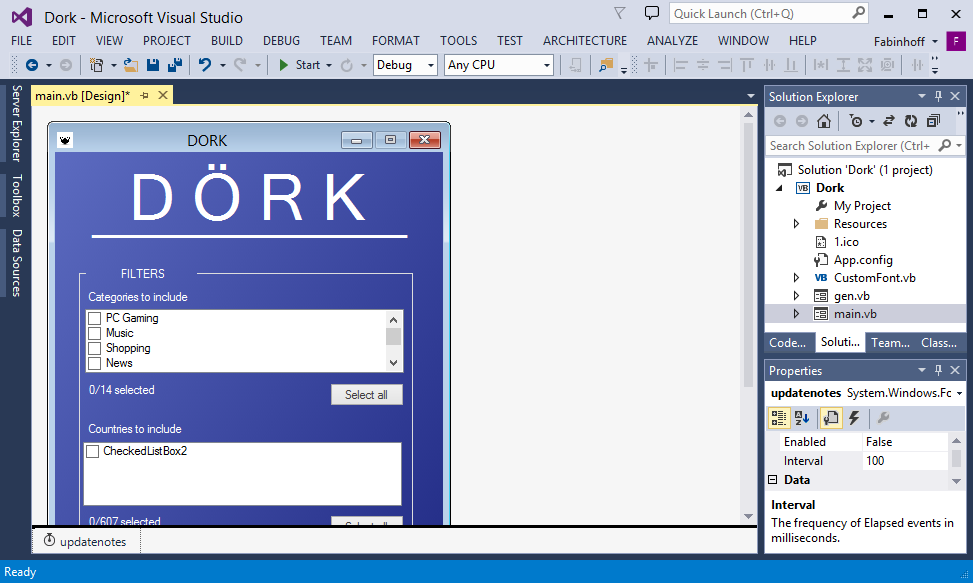973x583 pixels.
Task: Click the Collapse All icon in Solution Explorer
Action: [x=933, y=121]
